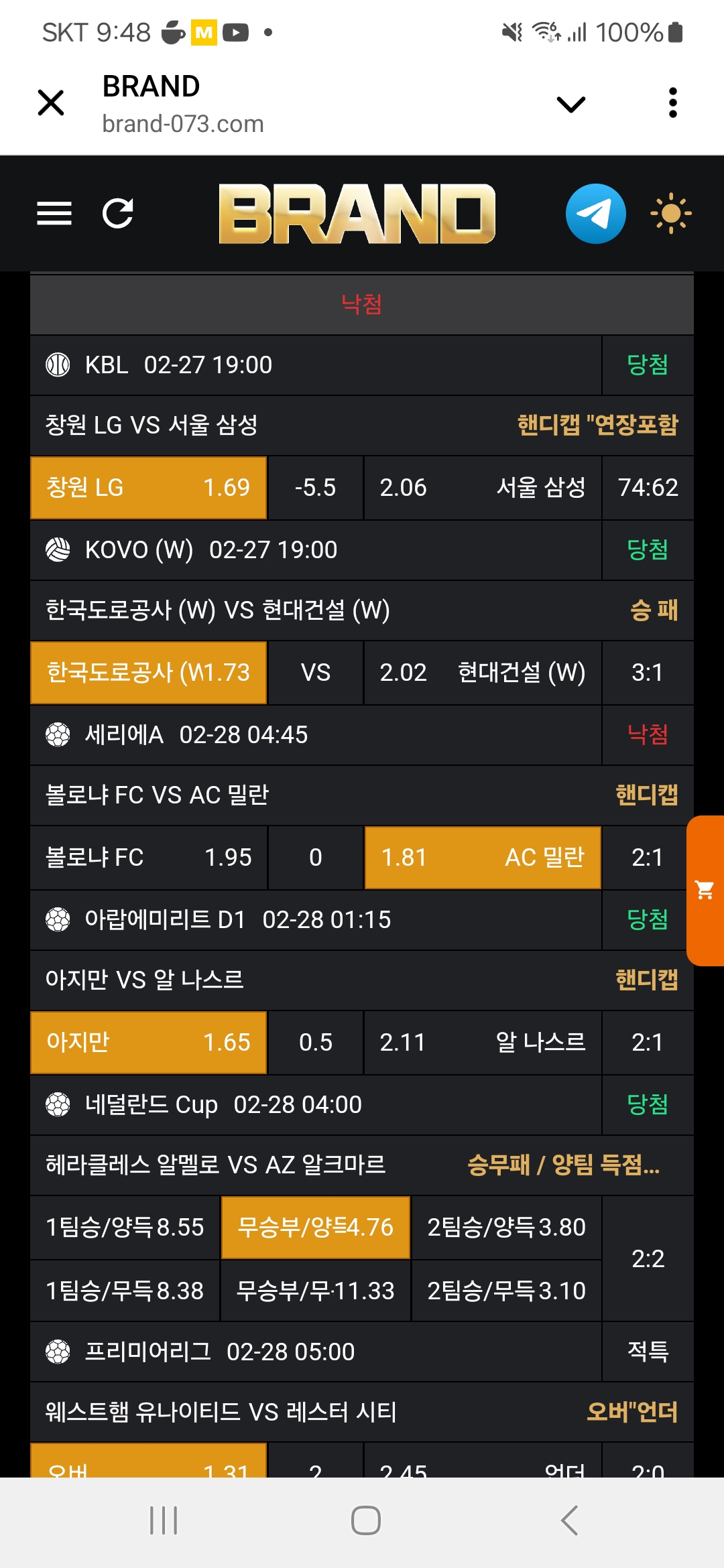Select the 창원 LG 1.69 odds cell

[x=148, y=488]
